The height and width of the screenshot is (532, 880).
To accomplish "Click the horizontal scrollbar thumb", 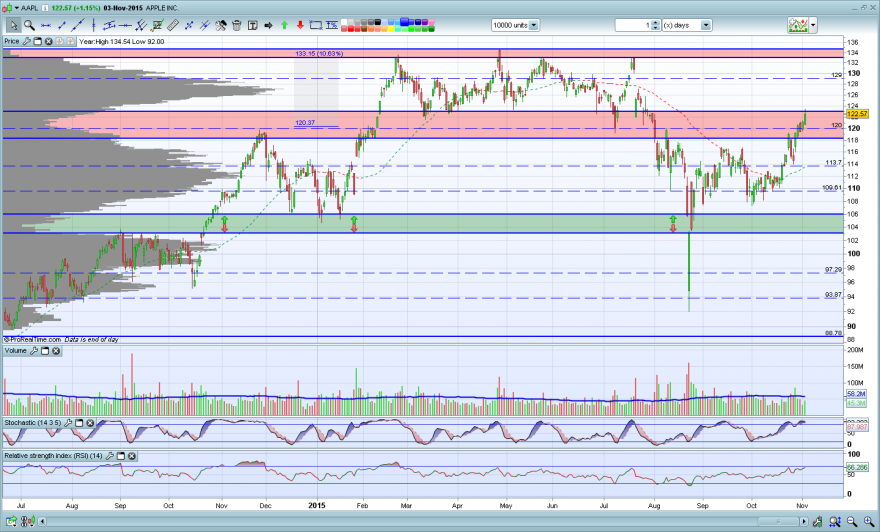I will (778, 521).
